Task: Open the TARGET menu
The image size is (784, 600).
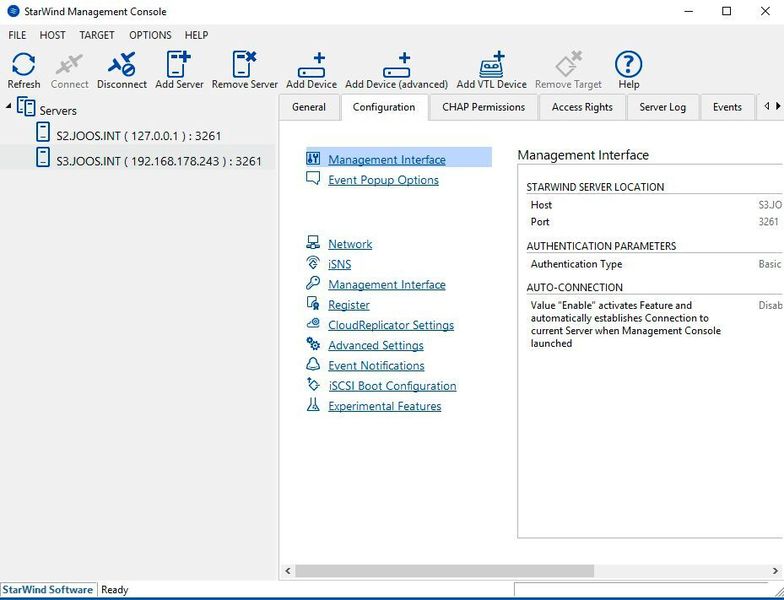Action: click(97, 35)
